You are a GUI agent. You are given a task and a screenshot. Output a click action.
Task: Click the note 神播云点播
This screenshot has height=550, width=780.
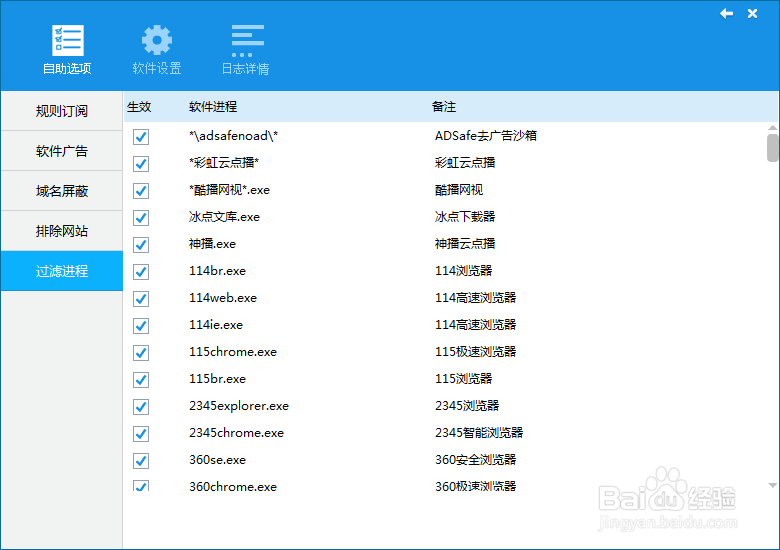click(465, 244)
